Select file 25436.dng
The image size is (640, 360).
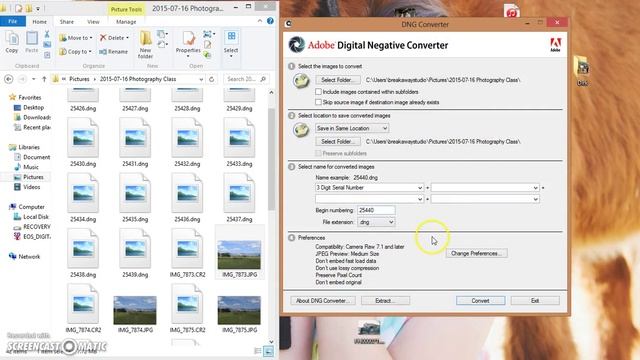(187, 198)
